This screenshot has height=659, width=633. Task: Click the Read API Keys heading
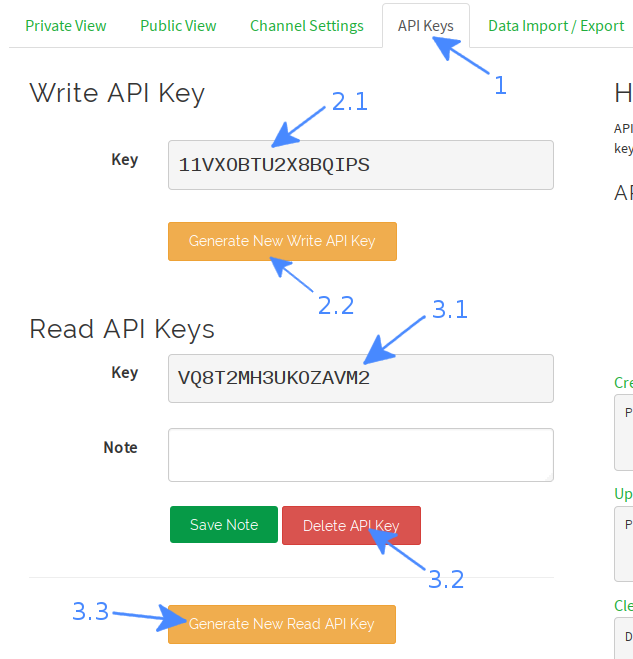122,329
